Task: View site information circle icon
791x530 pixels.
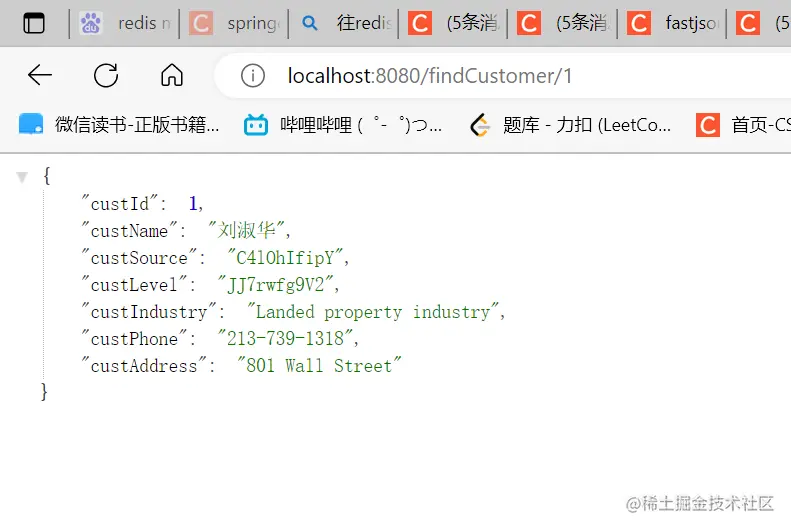Action: 253,76
